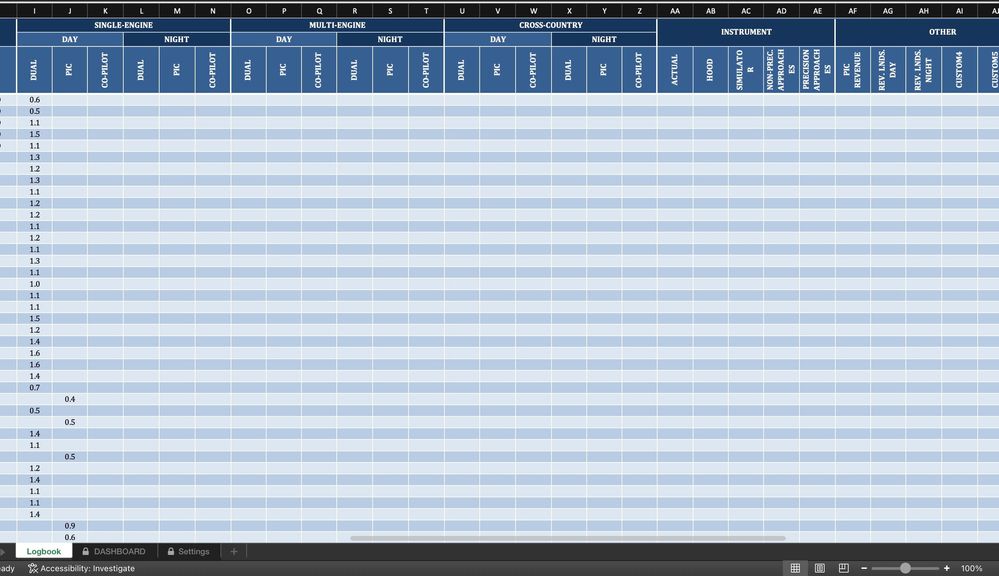Open the DASHBOARD sheet tab
The width and height of the screenshot is (999, 576).
[113, 551]
